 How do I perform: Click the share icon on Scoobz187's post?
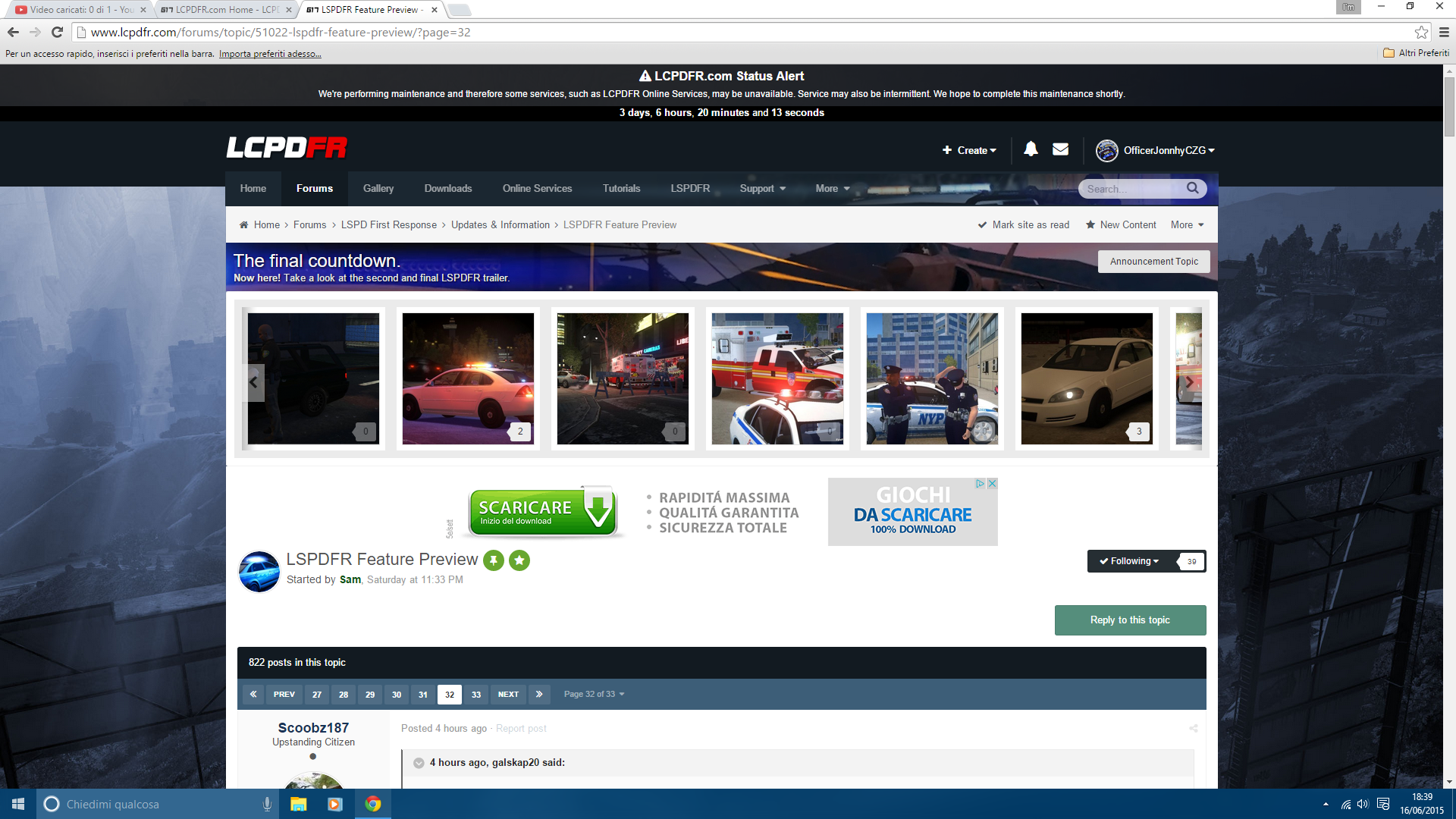click(x=1193, y=728)
